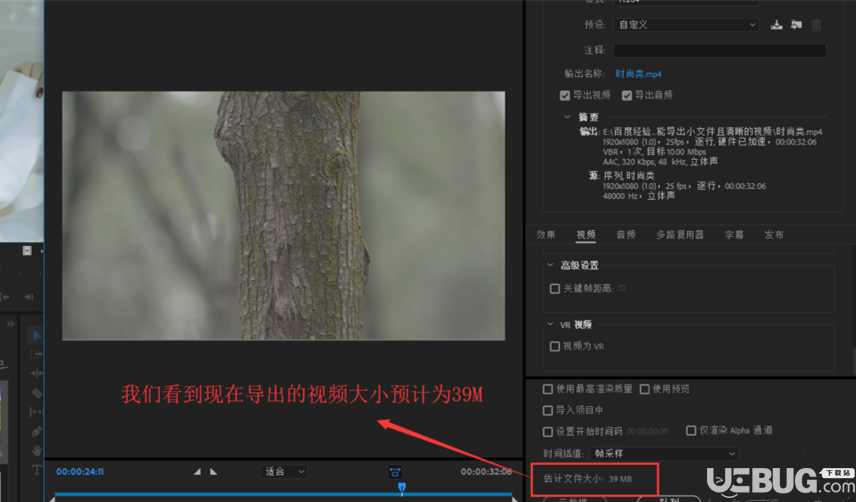Switch to the 音频 tab
This screenshot has height=502, width=856.
tap(626, 235)
